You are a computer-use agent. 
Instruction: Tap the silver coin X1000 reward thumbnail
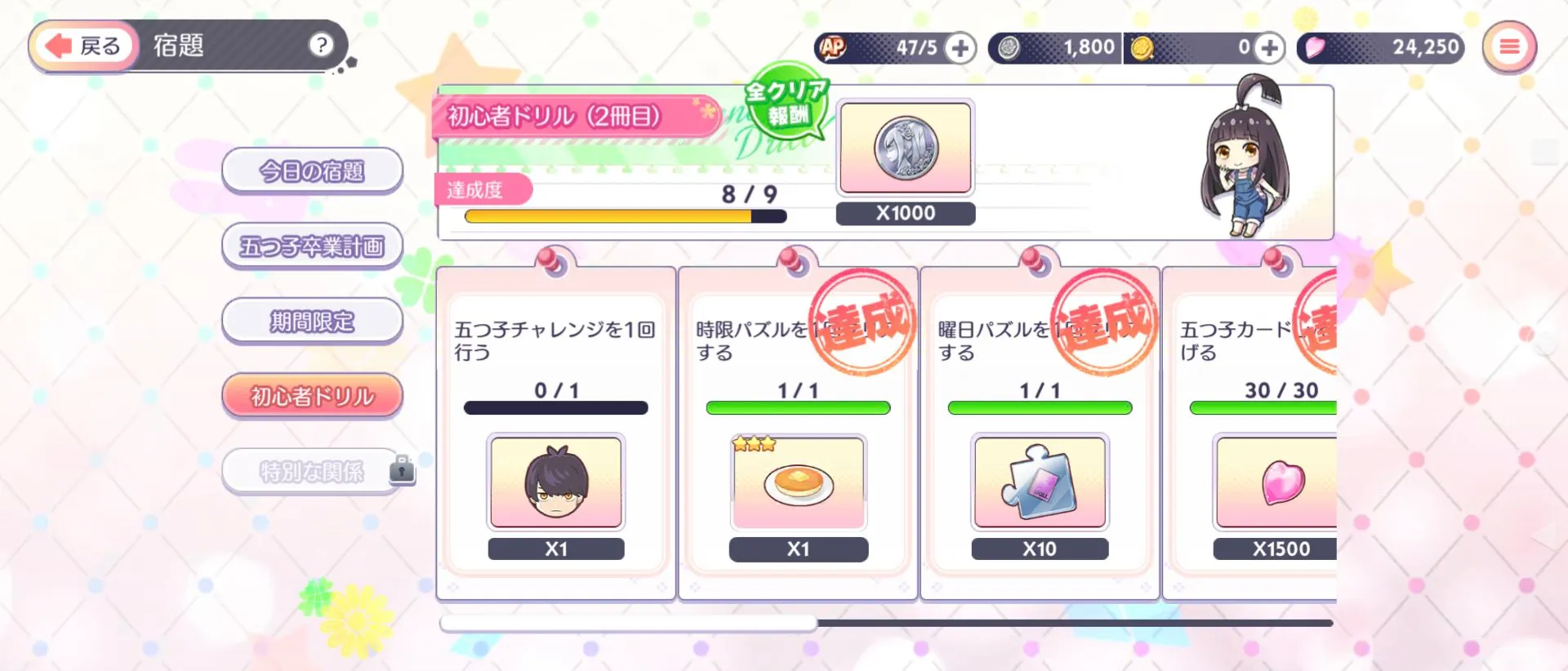tap(906, 149)
